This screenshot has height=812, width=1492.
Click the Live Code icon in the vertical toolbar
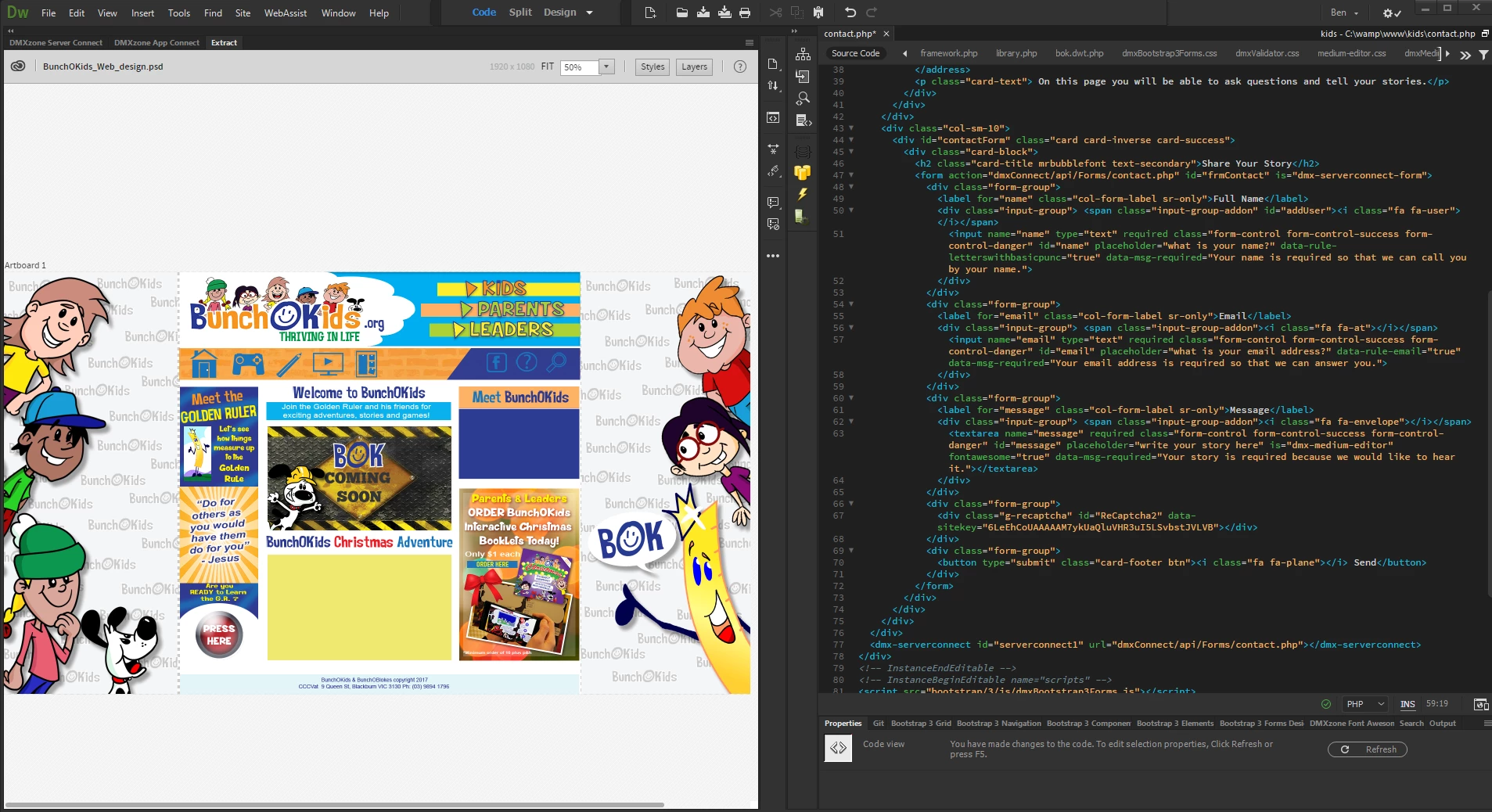coord(773,117)
